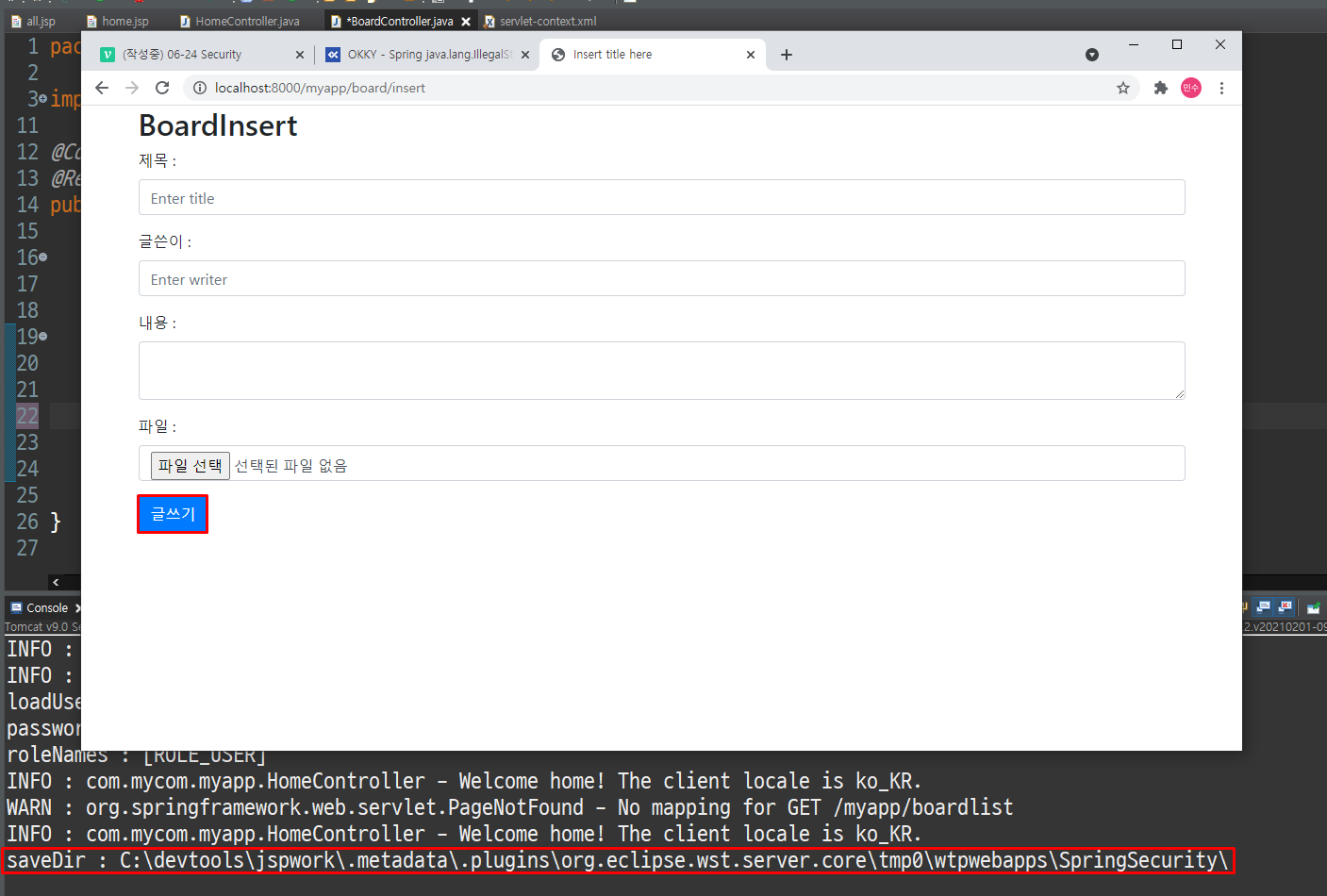The width and height of the screenshot is (1327, 896).
Task: Click the BoardInsert heading
Action: pyautogui.click(x=218, y=125)
